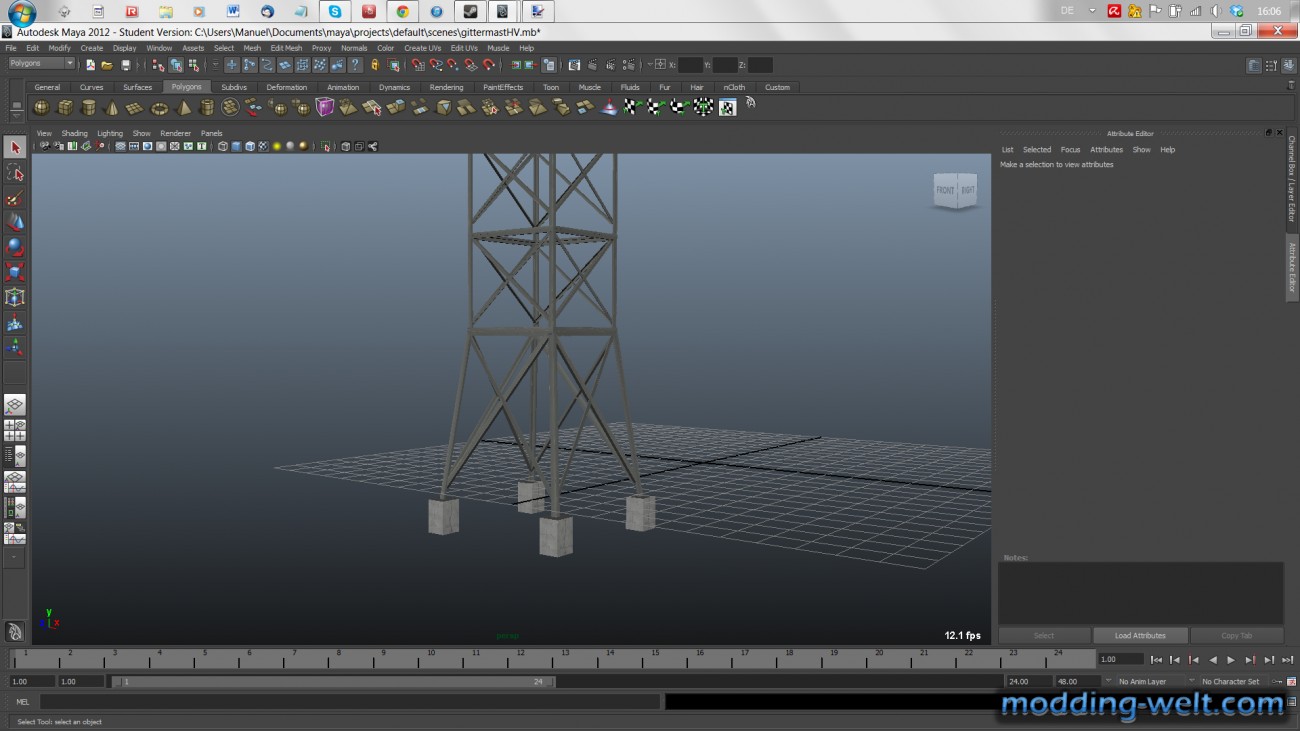Open the Edit Mesh menu
Viewport: 1300px width, 731px height.
click(x=286, y=48)
